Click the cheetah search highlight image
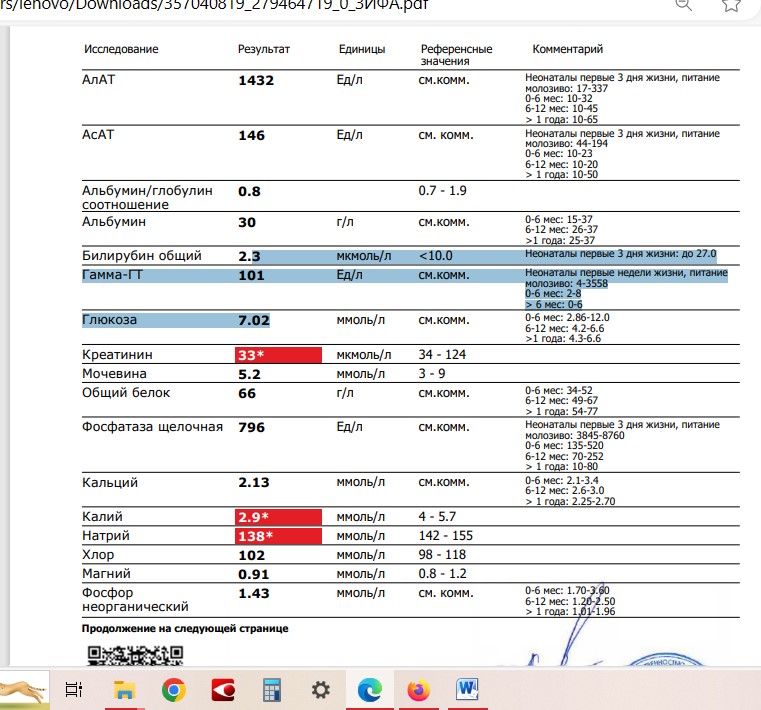The width and height of the screenshot is (761, 710). coord(24,690)
